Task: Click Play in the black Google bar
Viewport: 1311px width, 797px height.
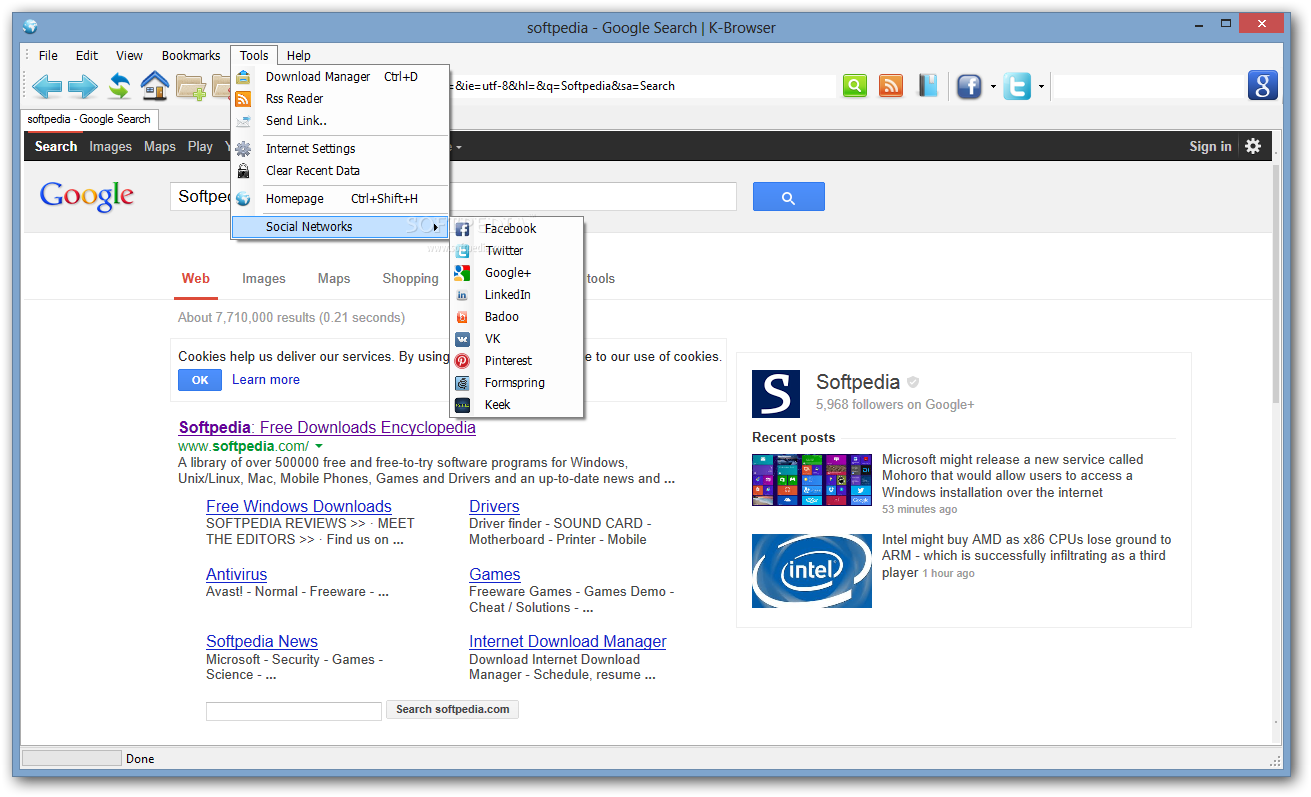Action: (200, 146)
